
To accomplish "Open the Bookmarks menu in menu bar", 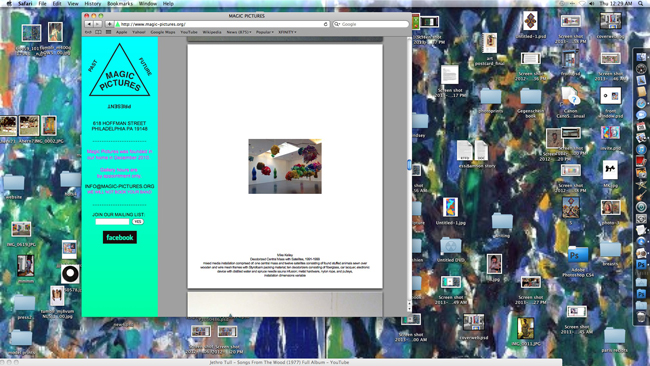I will 120,3.
